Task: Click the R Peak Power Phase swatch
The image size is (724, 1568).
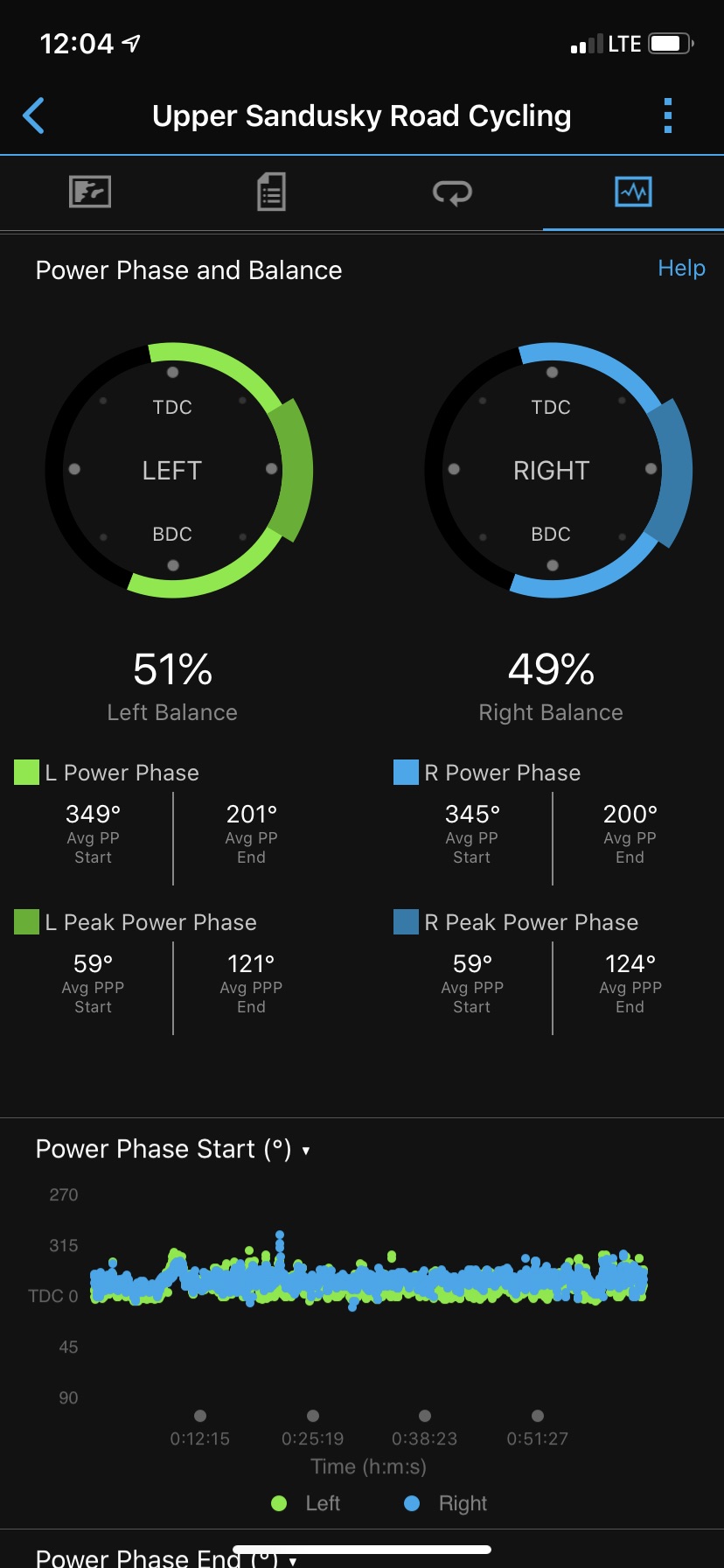Action: 406,922
